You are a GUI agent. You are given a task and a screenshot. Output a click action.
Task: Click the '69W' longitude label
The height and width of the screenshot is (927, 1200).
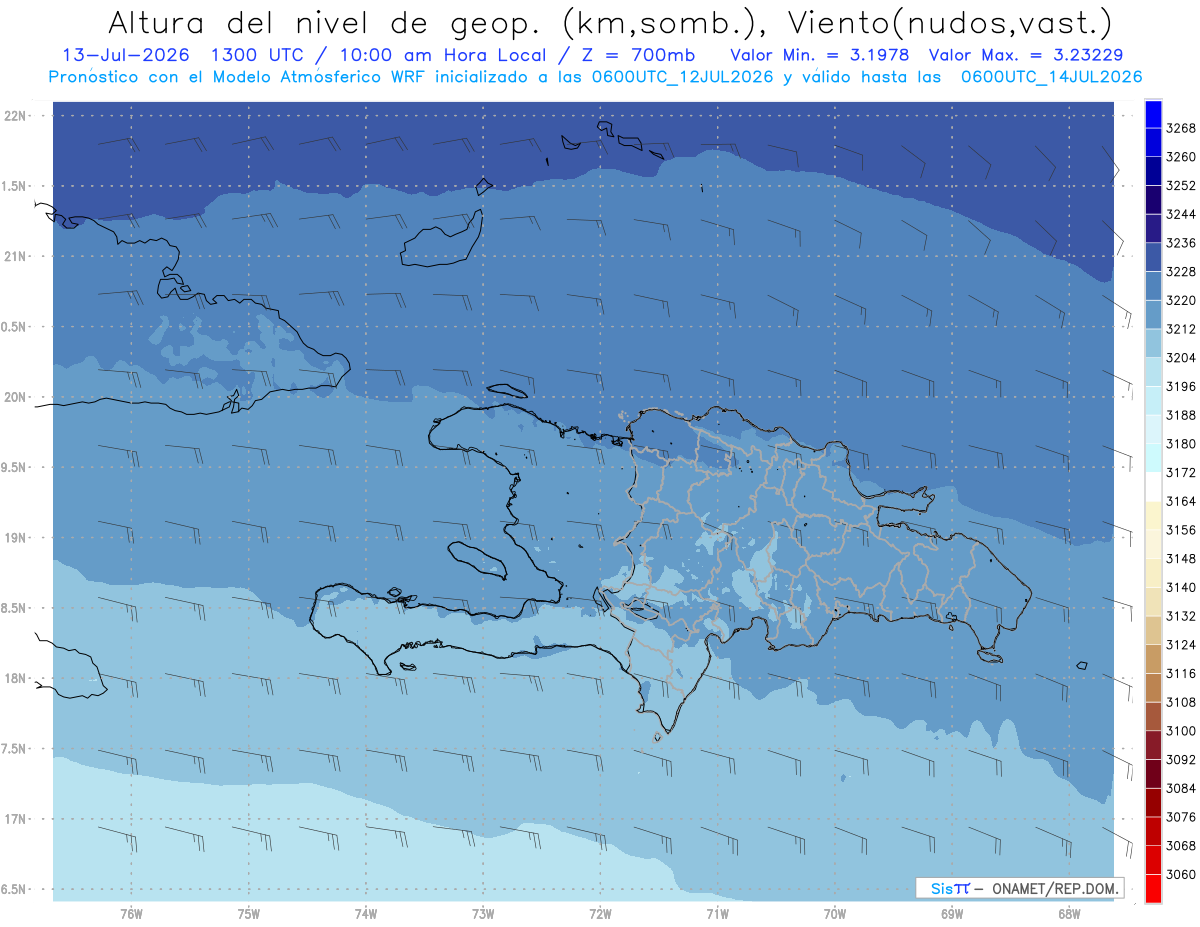952,913
